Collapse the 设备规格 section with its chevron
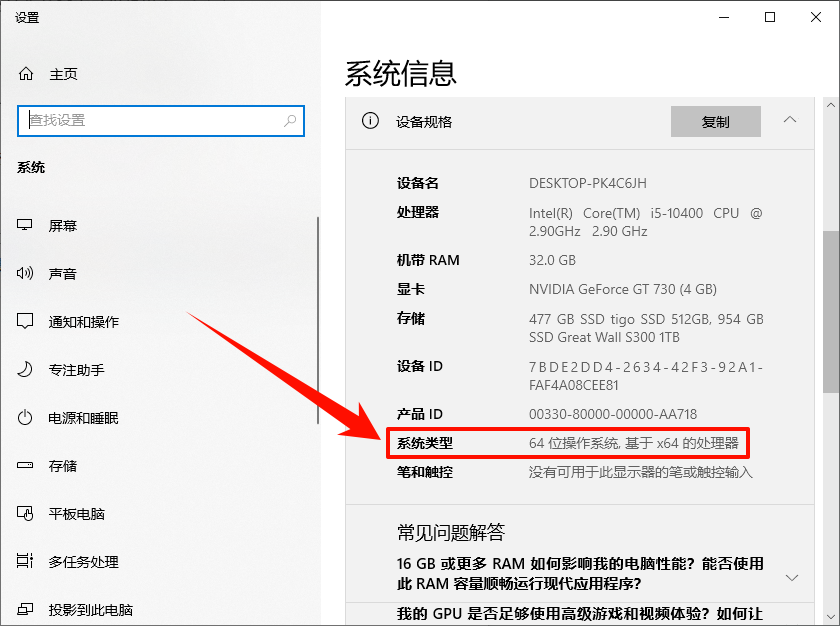840x626 pixels. coord(790,121)
